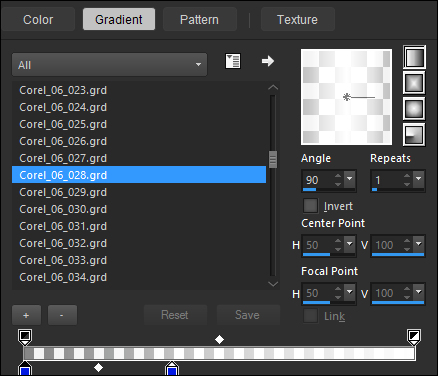The width and height of the screenshot is (438, 376).
Task: Select Corel_06_029.grd in the list
Action: click(x=139, y=192)
